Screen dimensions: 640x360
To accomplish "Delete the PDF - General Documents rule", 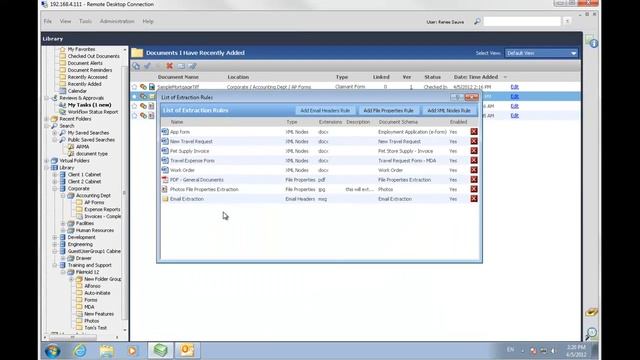I will (x=473, y=180).
